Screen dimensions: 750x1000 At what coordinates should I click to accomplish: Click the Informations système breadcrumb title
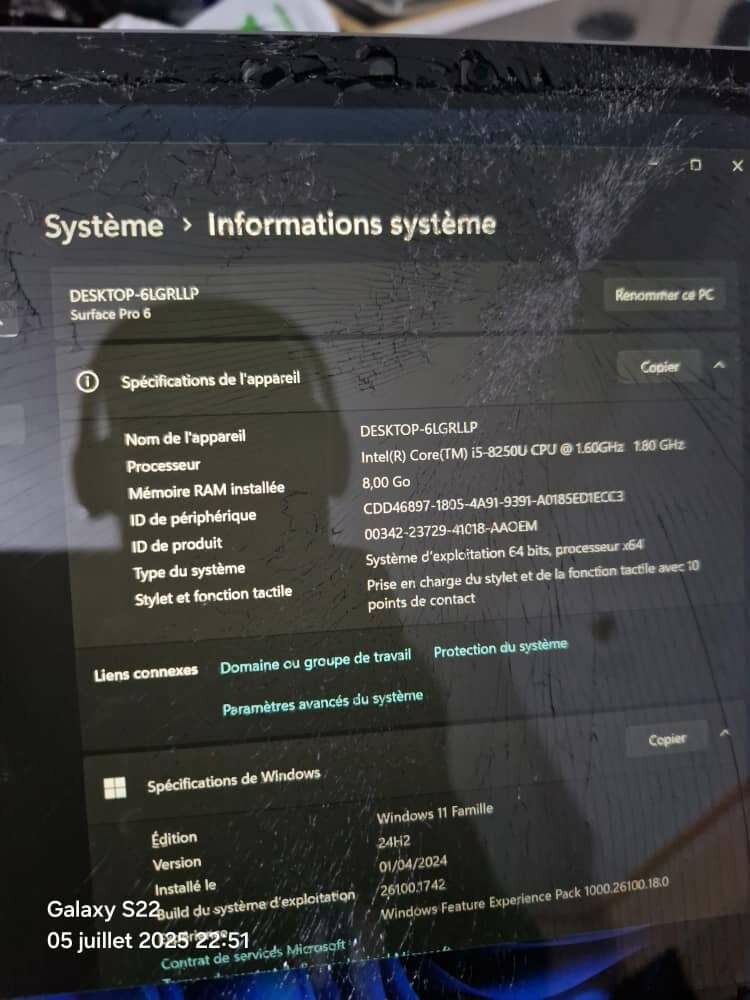click(351, 224)
